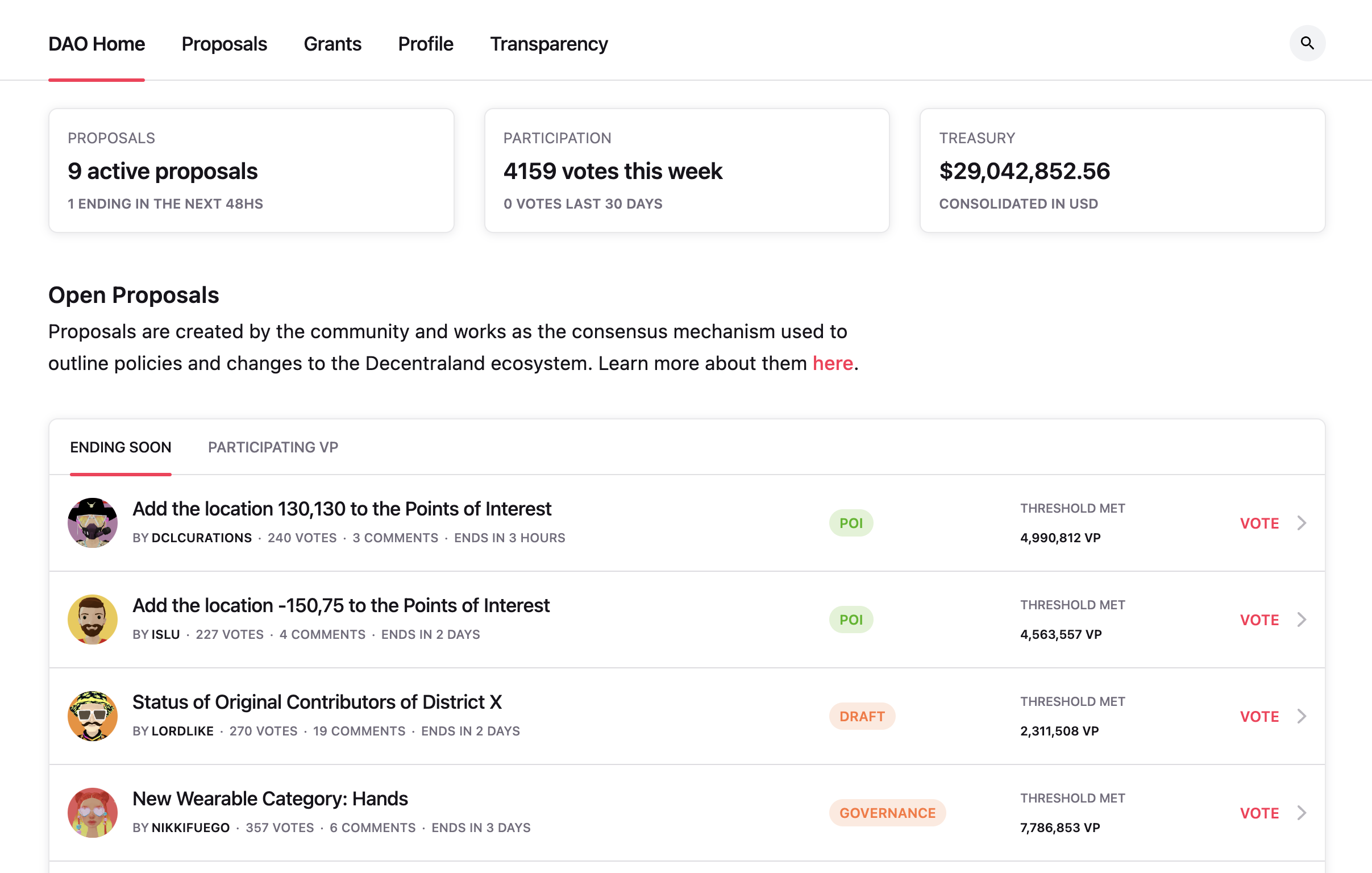Screen dimensions: 1372x873
Task: Open 'Status of Original Contributors of District X'
Action: (x=317, y=702)
